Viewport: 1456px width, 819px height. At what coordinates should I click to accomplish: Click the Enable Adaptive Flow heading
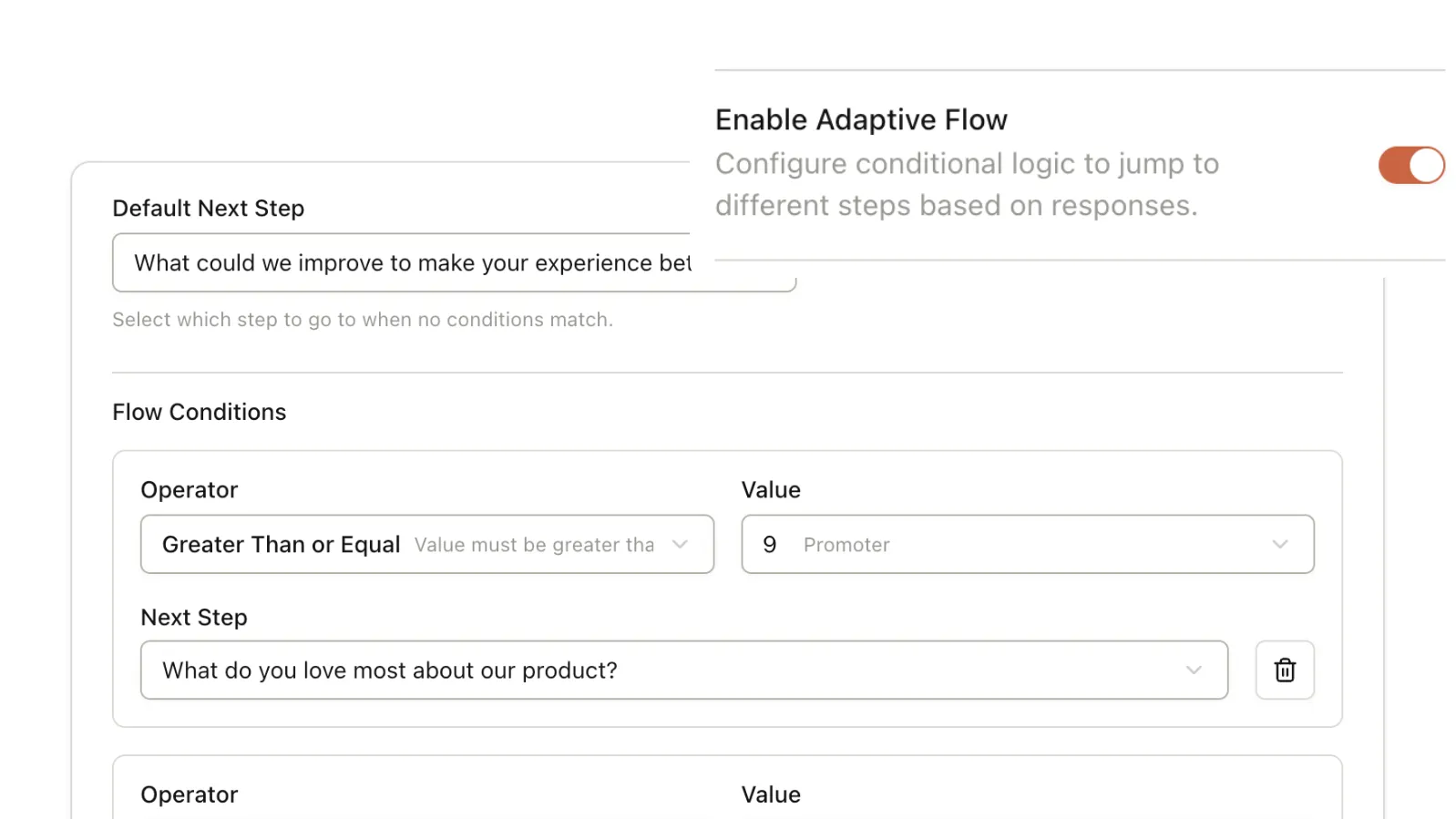[862, 118]
